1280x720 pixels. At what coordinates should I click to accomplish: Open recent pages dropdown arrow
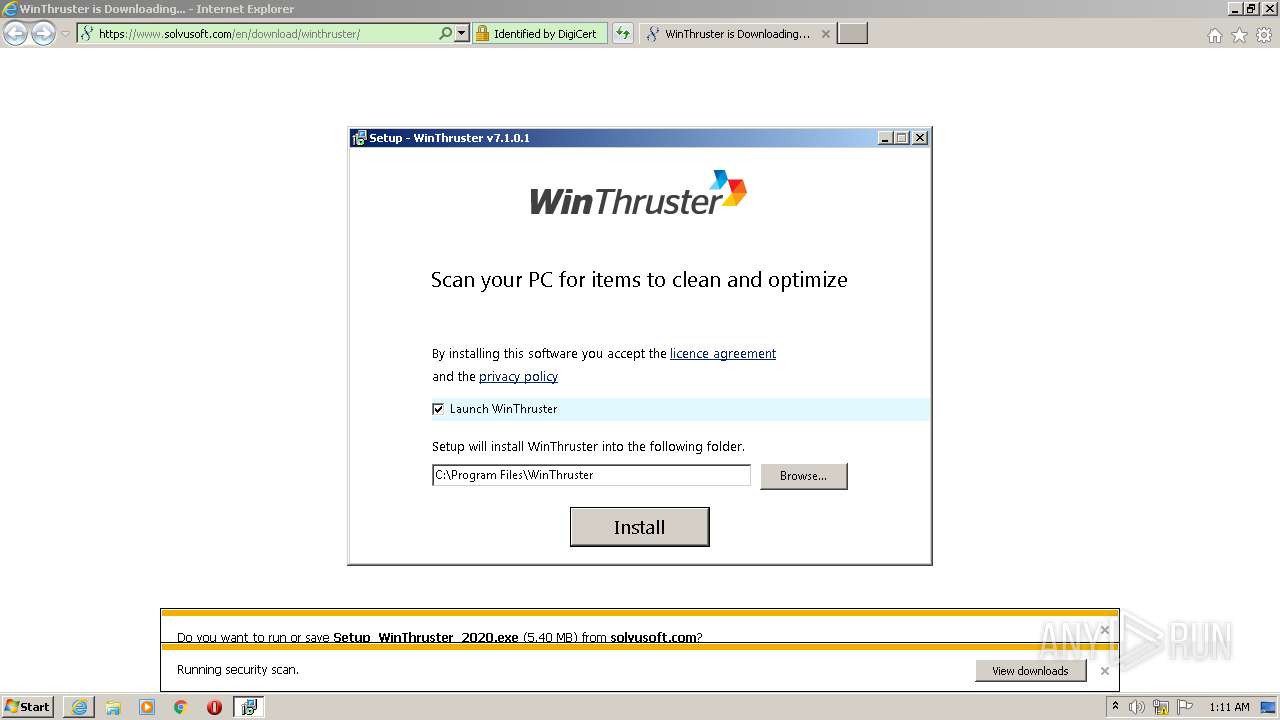(65, 34)
